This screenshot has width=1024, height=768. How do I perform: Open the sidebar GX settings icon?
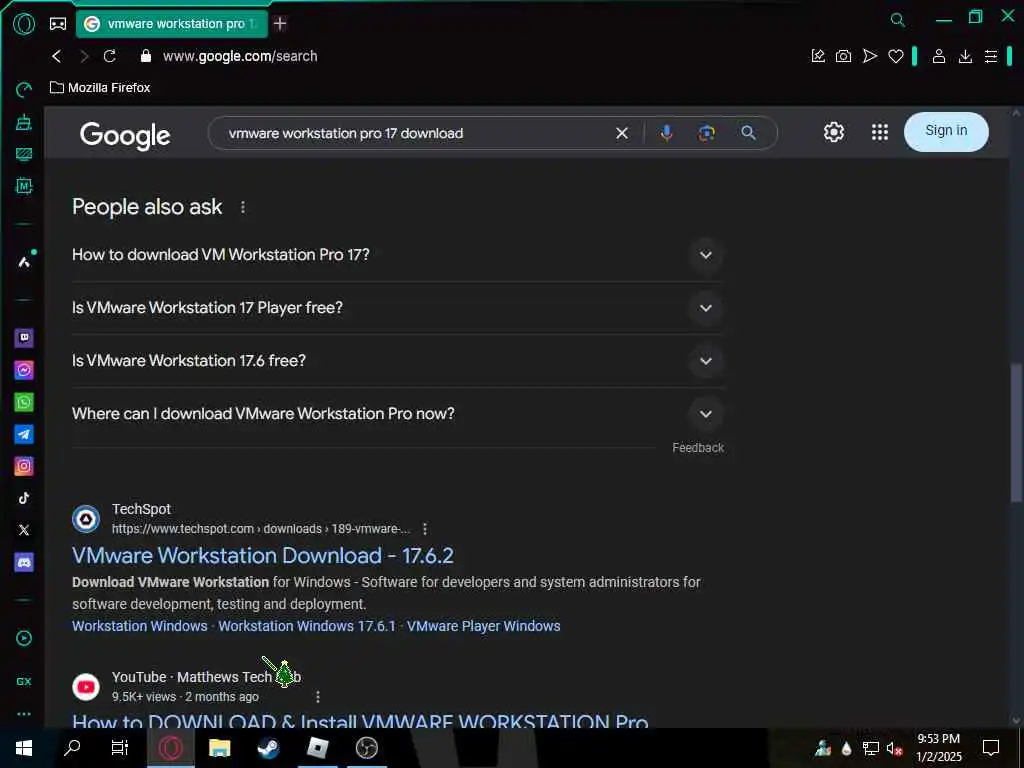[x=24, y=681]
